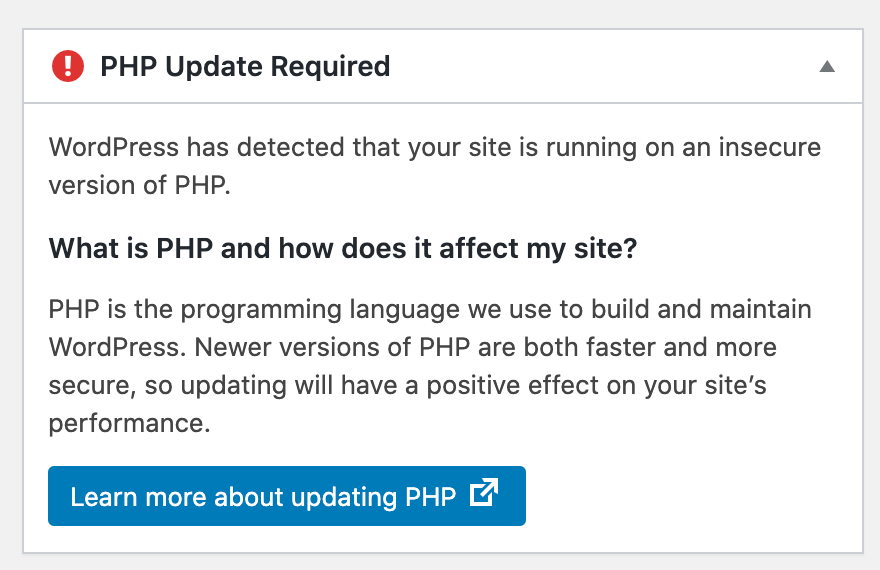Viewport: 880px width, 570px height.
Task: Click the 'What is PHP' heading
Action: pyautogui.click(x=343, y=248)
